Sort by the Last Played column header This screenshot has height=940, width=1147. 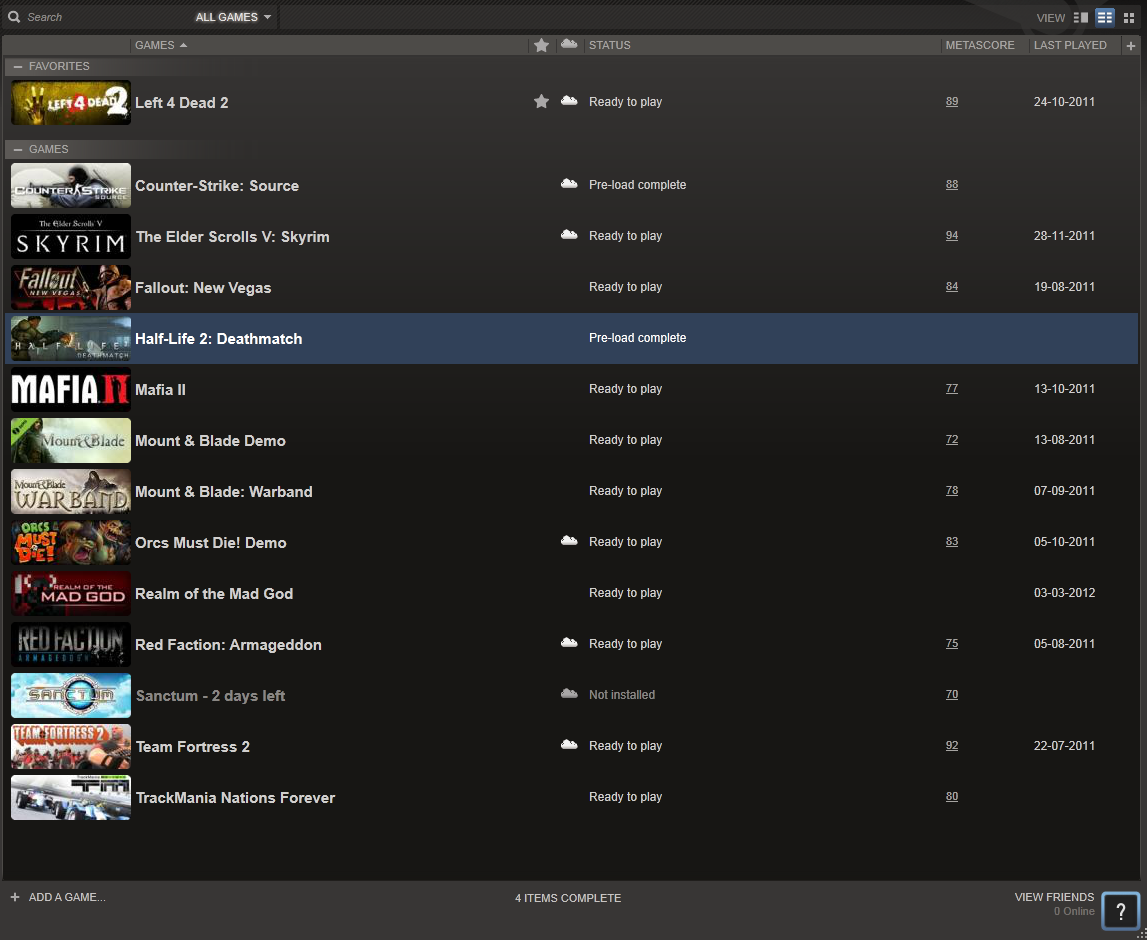1069,45
